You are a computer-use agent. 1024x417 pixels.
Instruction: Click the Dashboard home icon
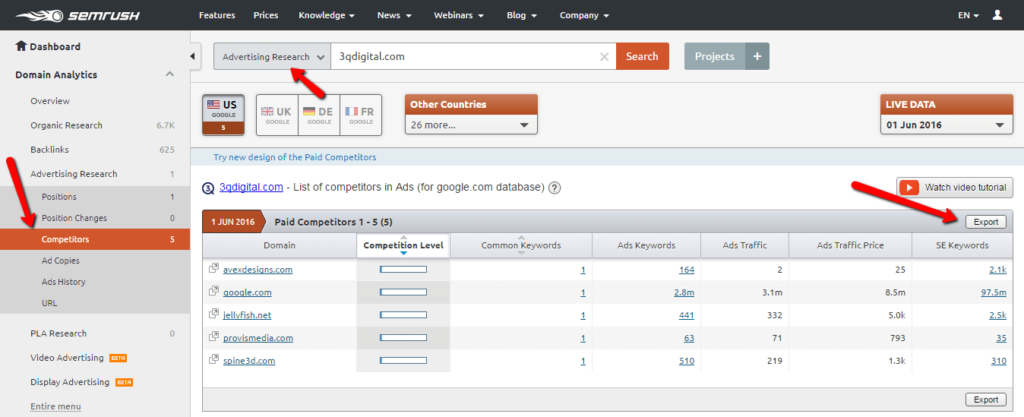(x=21, y=46)
